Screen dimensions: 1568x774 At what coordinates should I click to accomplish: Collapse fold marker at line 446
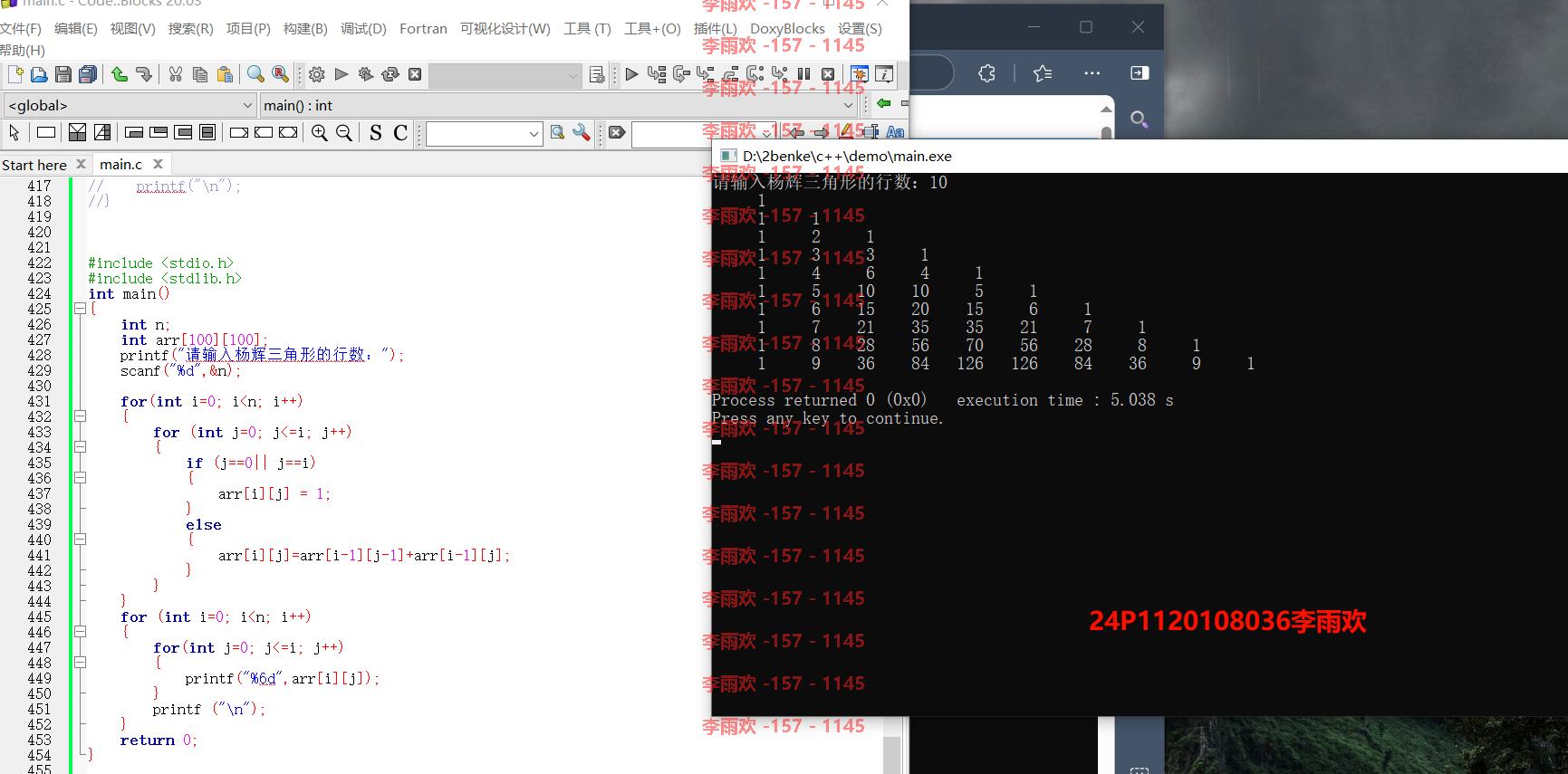click(x=80, y=632)
